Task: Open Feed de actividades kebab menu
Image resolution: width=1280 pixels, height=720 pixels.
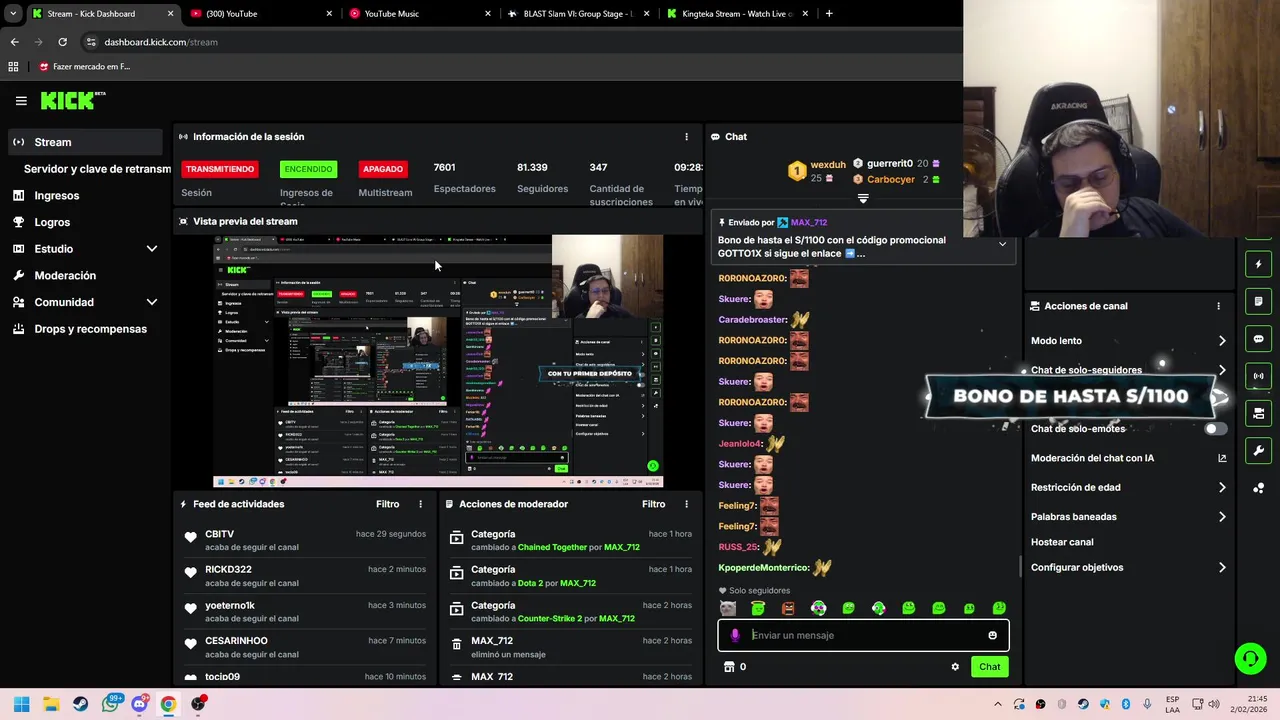Action: (420, 504)
